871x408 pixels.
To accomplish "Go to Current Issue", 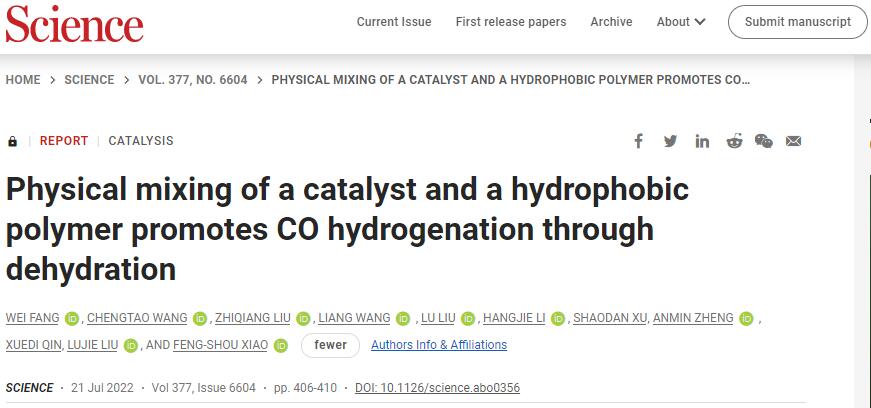I will point(394,22).
